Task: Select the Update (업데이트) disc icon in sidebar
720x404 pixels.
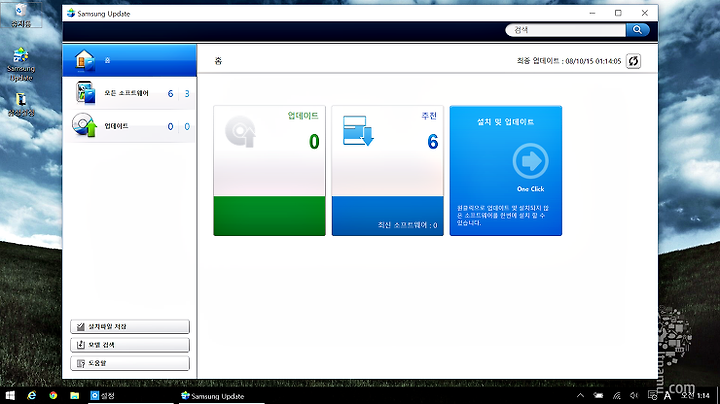Action: tap(84, 125)
